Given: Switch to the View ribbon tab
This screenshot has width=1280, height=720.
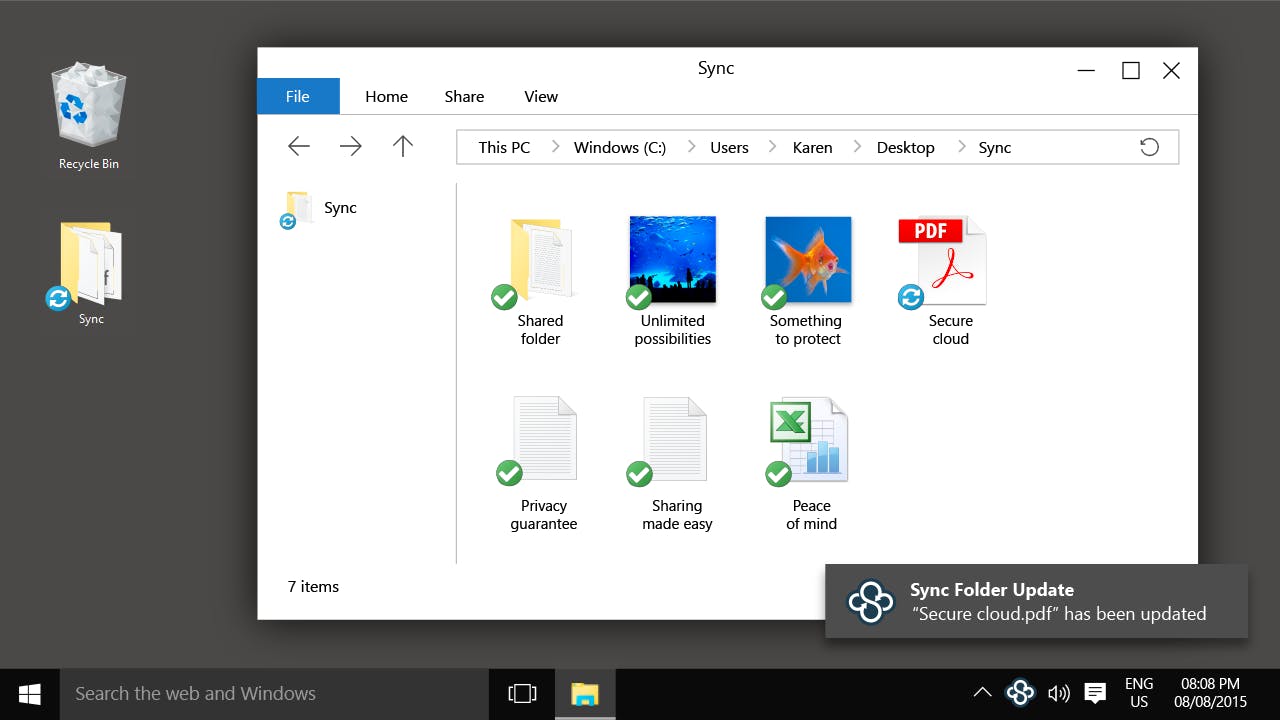Looking at the screenshot, I should click(x=541, y=96).
